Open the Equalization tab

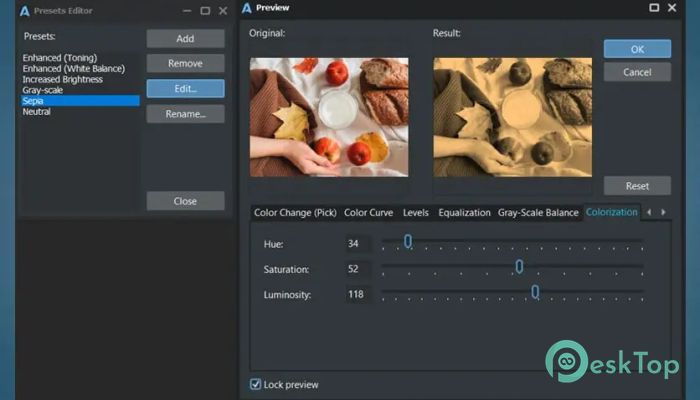point(464,212)
